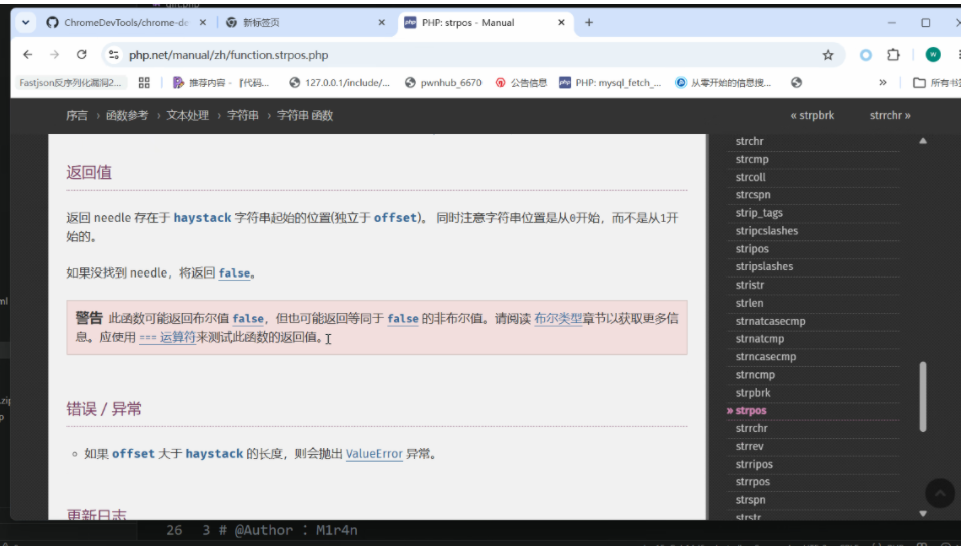Open the 所有书签 bookmarks folder

tap(936, 83)
